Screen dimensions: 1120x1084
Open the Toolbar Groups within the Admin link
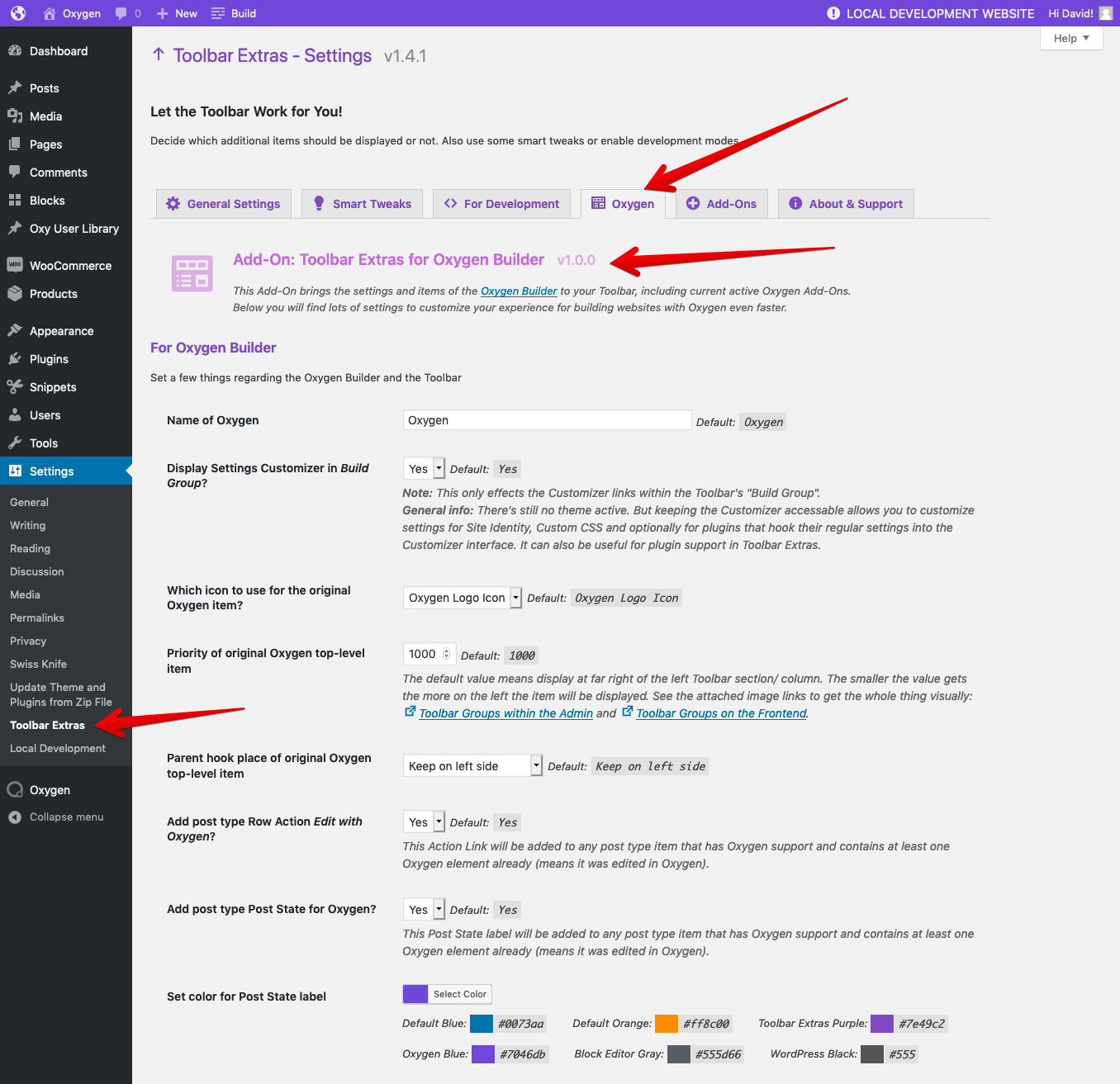505,713
